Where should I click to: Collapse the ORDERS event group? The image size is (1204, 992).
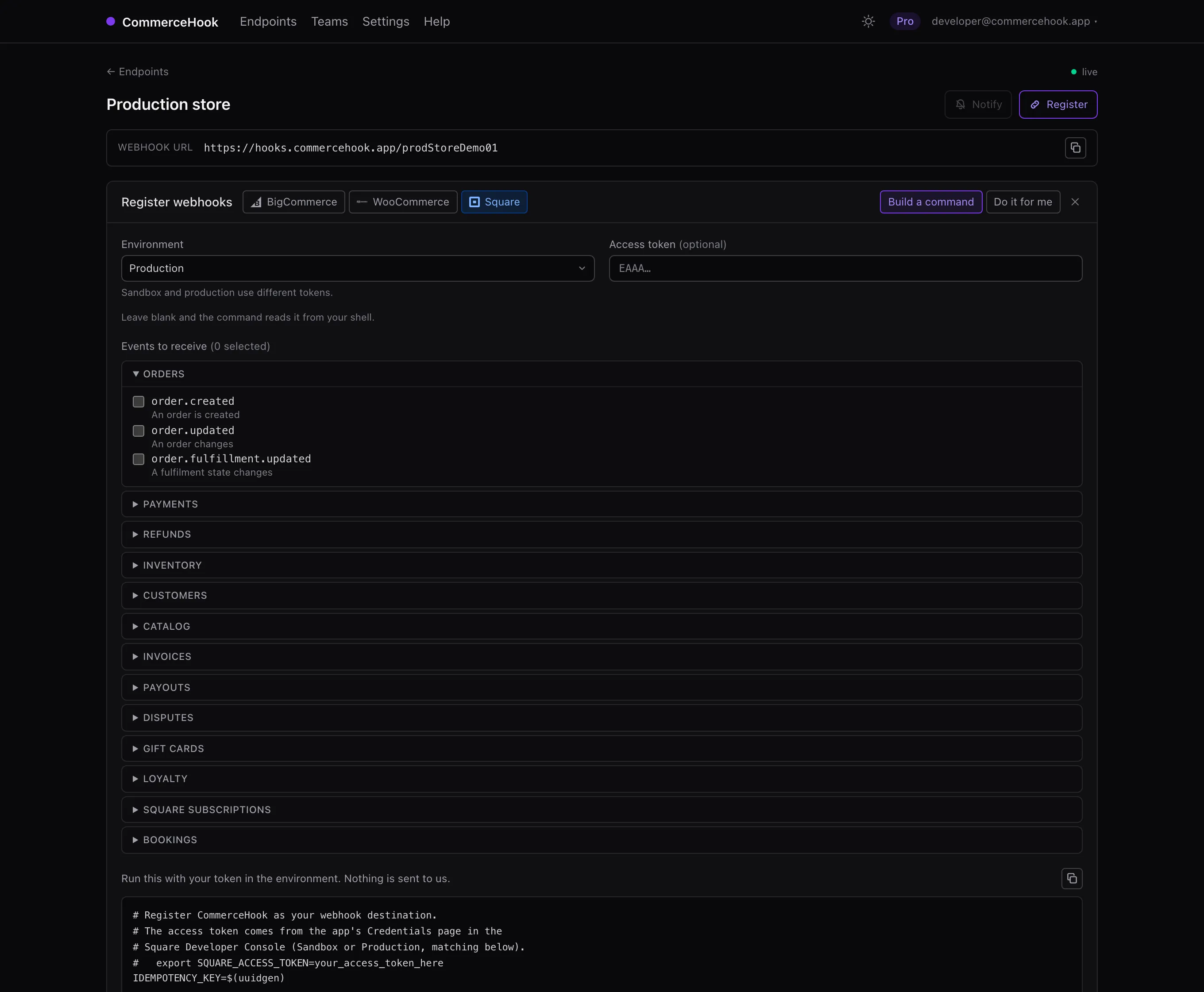(602, 374)
